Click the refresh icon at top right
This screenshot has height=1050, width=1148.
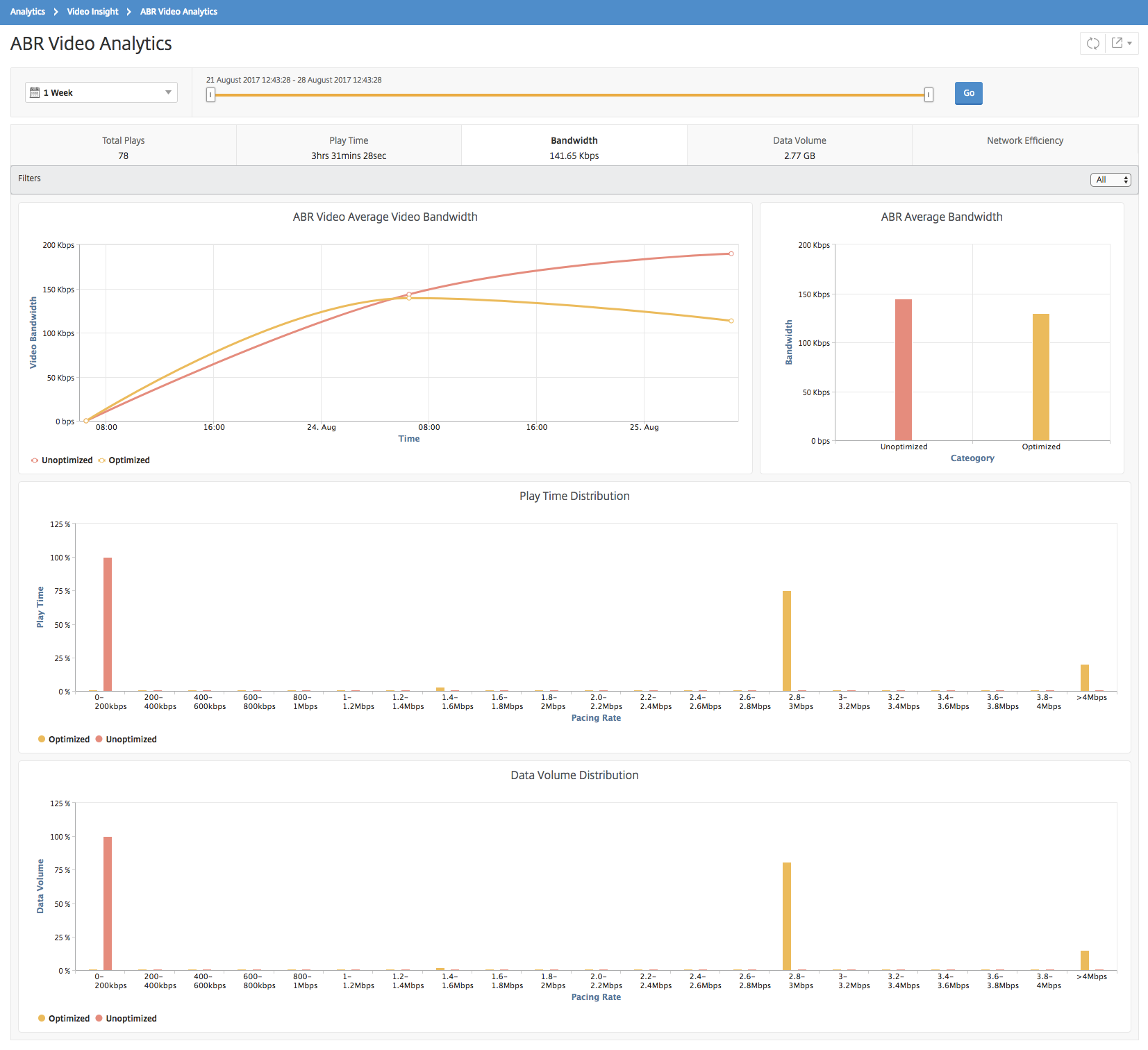pyautogui.click(x=1093, y=43)
